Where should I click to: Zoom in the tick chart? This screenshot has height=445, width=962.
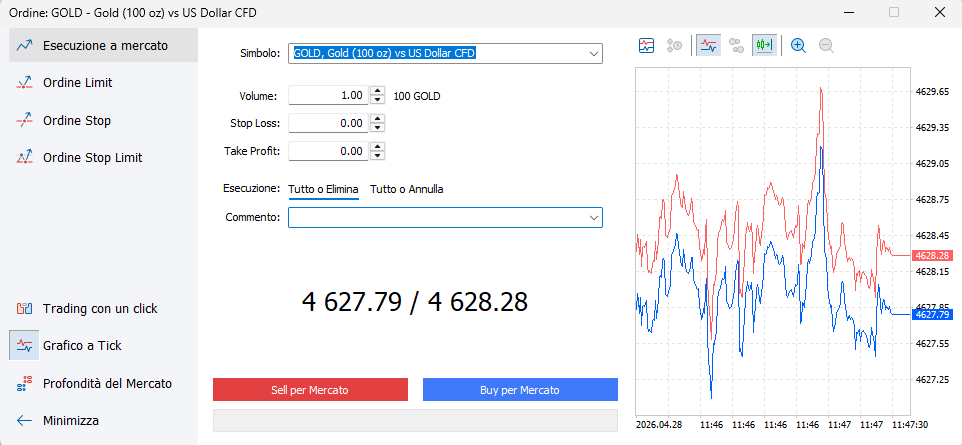pyautogui.click(x=798, y=45)
